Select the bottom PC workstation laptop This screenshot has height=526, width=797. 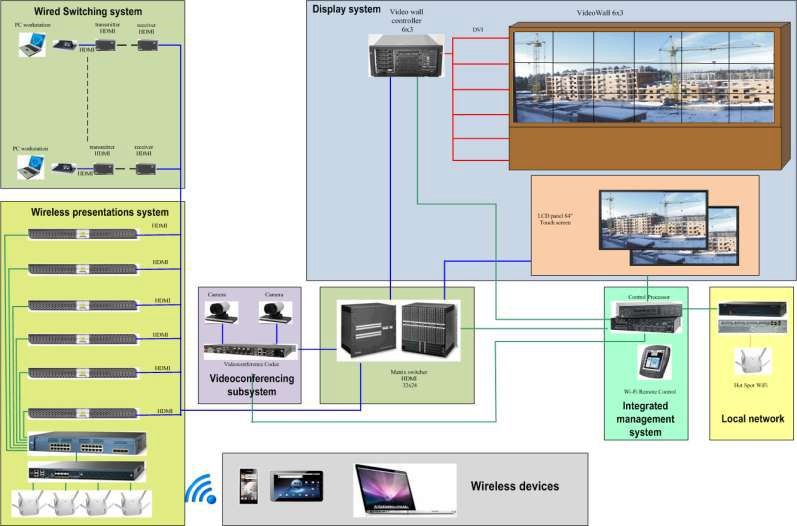pos(32,168)
